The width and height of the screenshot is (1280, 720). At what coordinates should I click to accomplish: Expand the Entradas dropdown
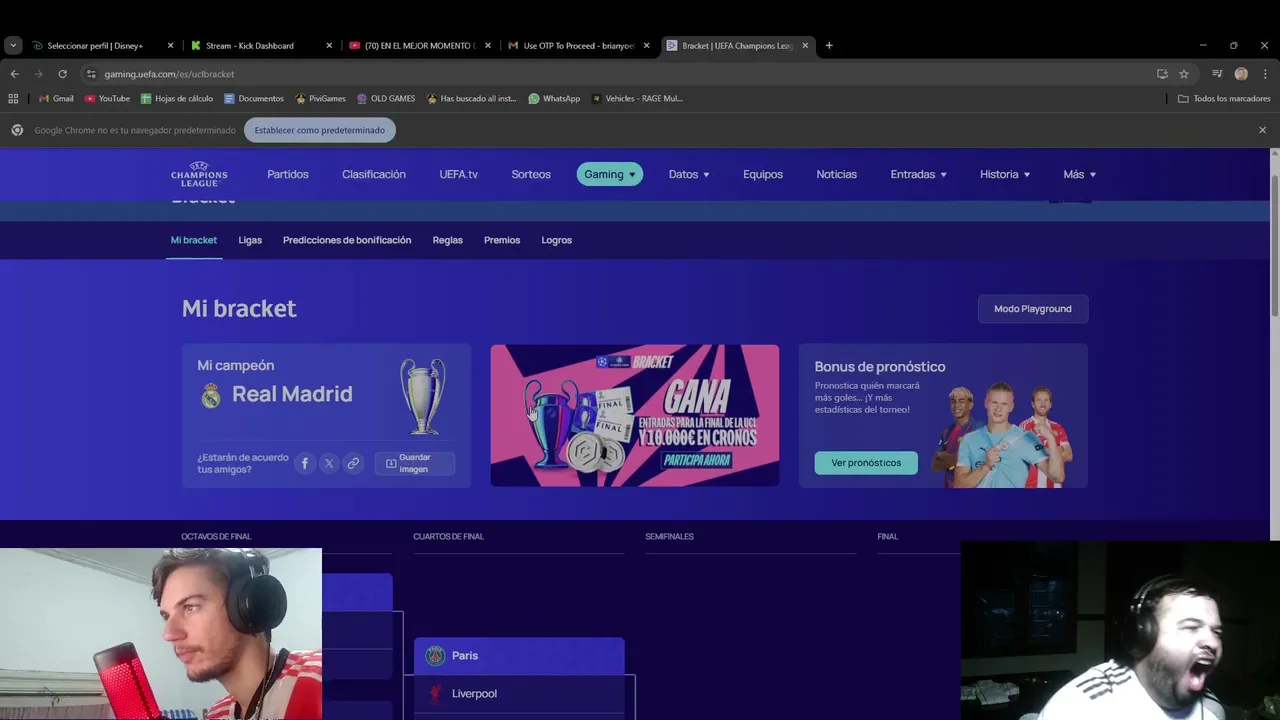(x=919, y=174)
